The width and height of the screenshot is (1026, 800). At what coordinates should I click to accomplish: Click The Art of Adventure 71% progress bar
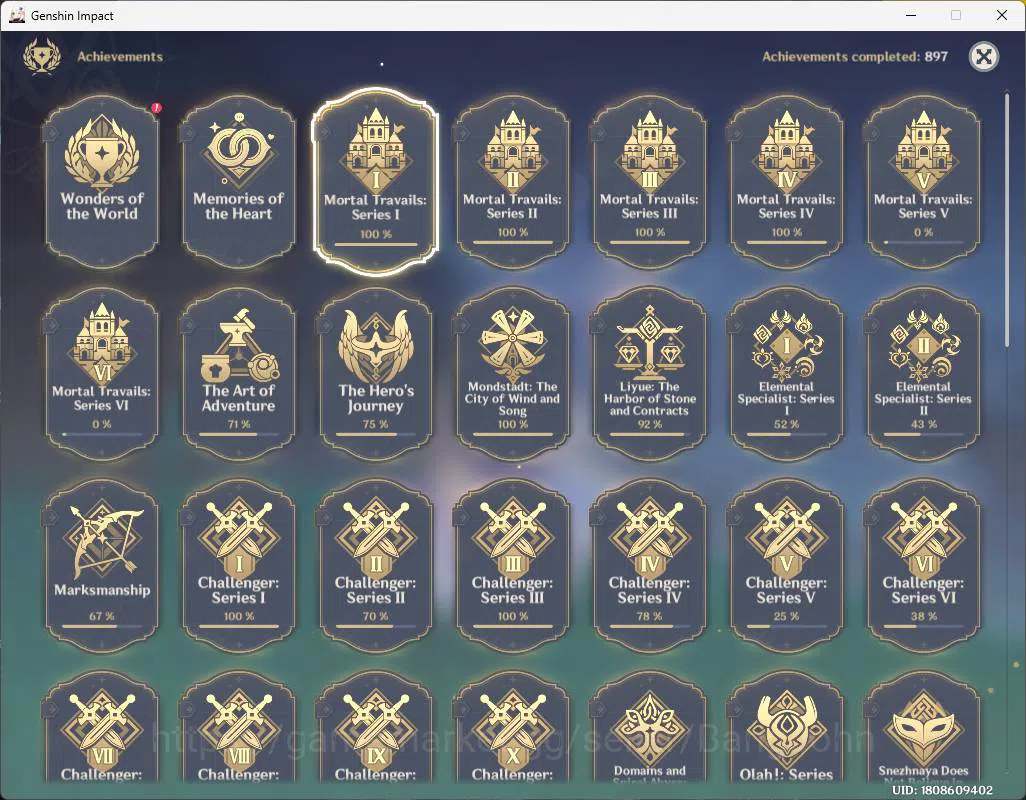[239, 434]
